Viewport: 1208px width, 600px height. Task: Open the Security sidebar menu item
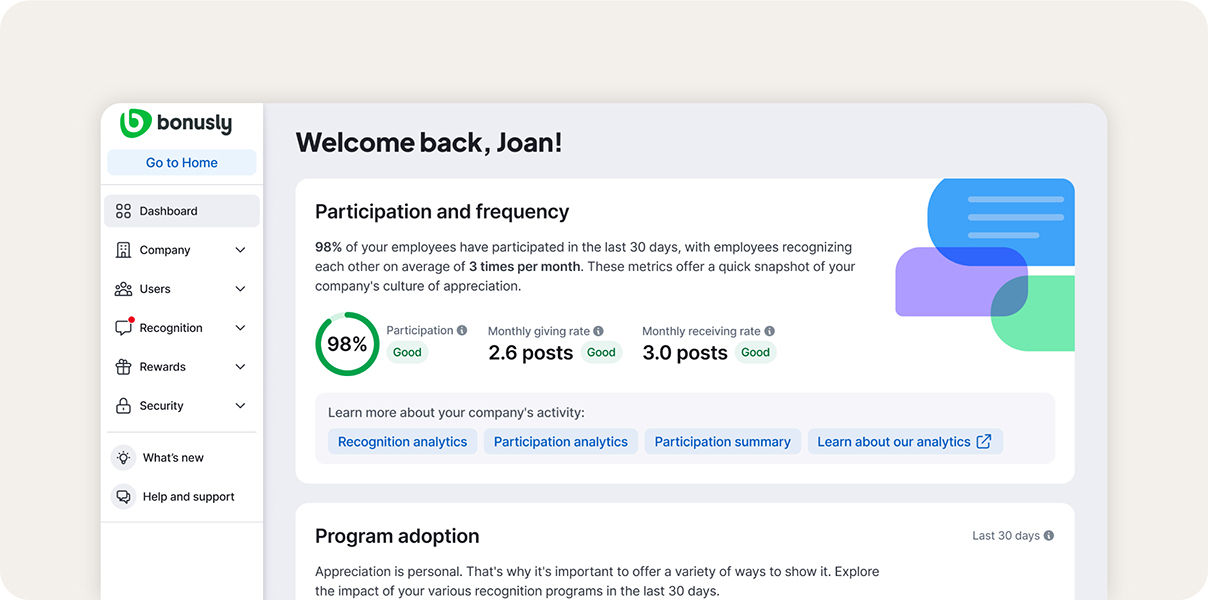pos(161,406)
